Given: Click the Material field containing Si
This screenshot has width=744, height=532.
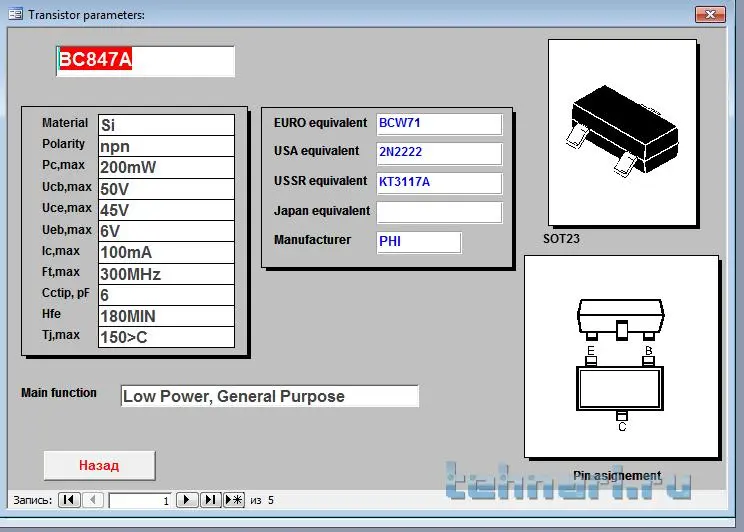Looking at the screenshot, I should (166, 125).
